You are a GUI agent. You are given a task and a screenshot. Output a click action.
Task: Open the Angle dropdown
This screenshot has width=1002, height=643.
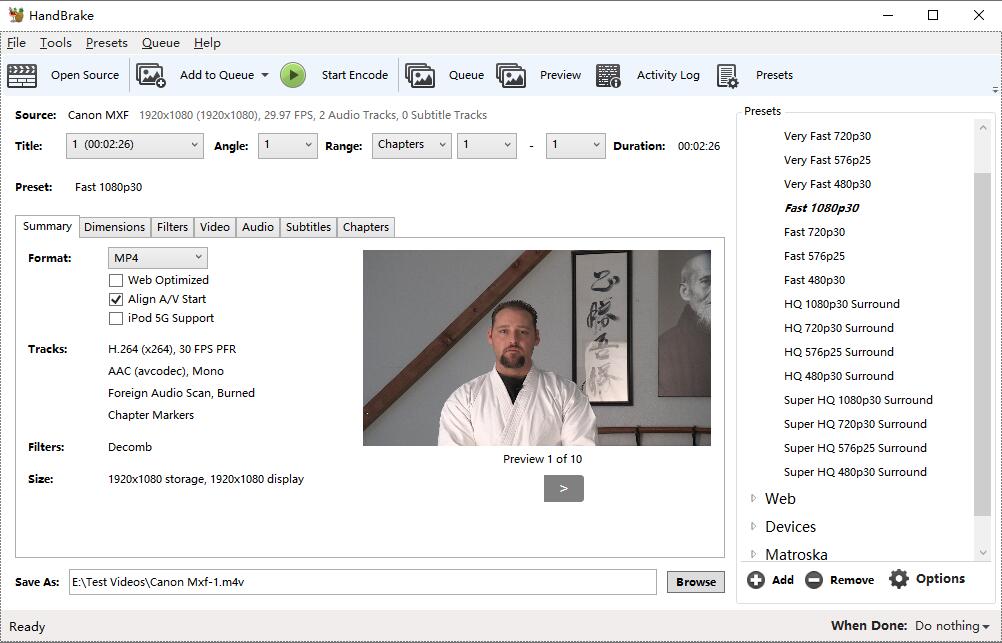point(288,145)
